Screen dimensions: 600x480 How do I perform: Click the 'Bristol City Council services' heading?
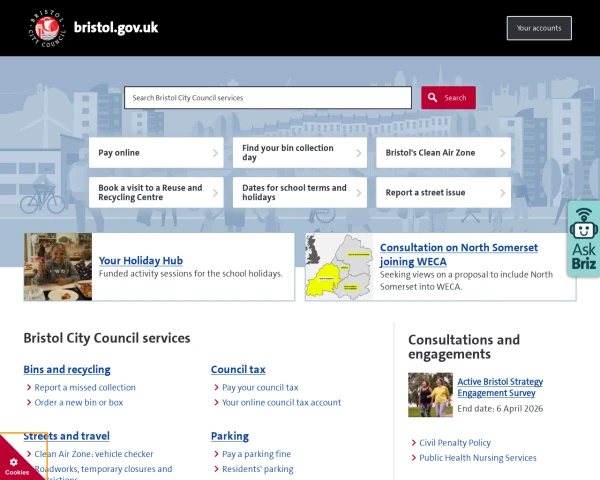[107, 338]
